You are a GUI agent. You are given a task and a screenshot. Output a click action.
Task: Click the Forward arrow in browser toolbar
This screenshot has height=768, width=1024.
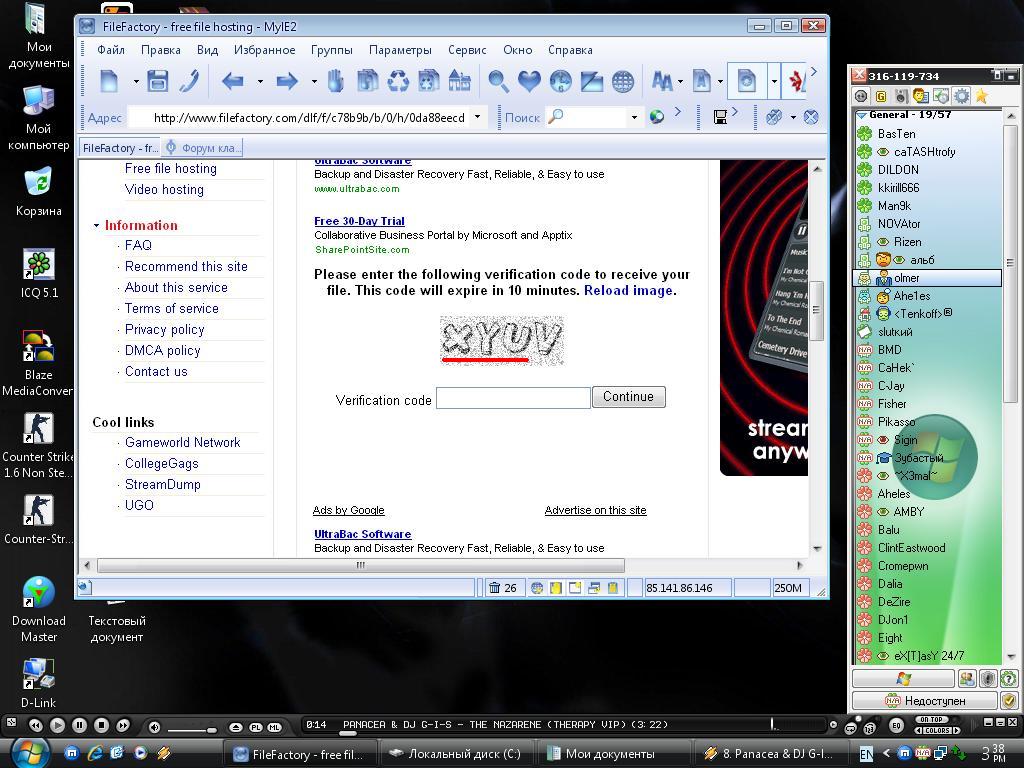[287, 81]
